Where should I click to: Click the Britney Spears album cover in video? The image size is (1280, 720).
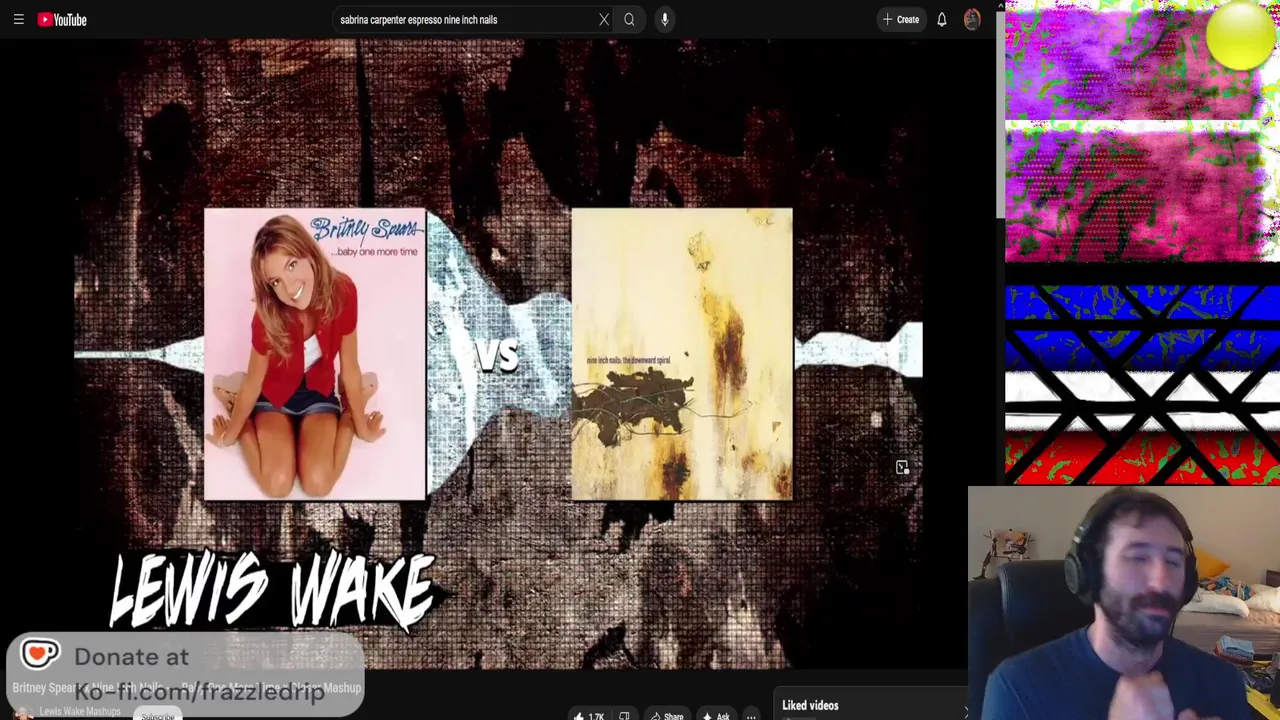point(315,354)
